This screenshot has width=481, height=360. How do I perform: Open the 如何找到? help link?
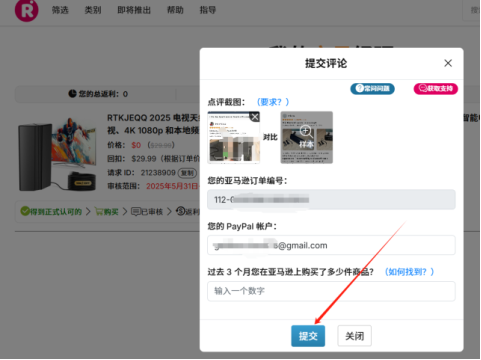pos(409,272)
